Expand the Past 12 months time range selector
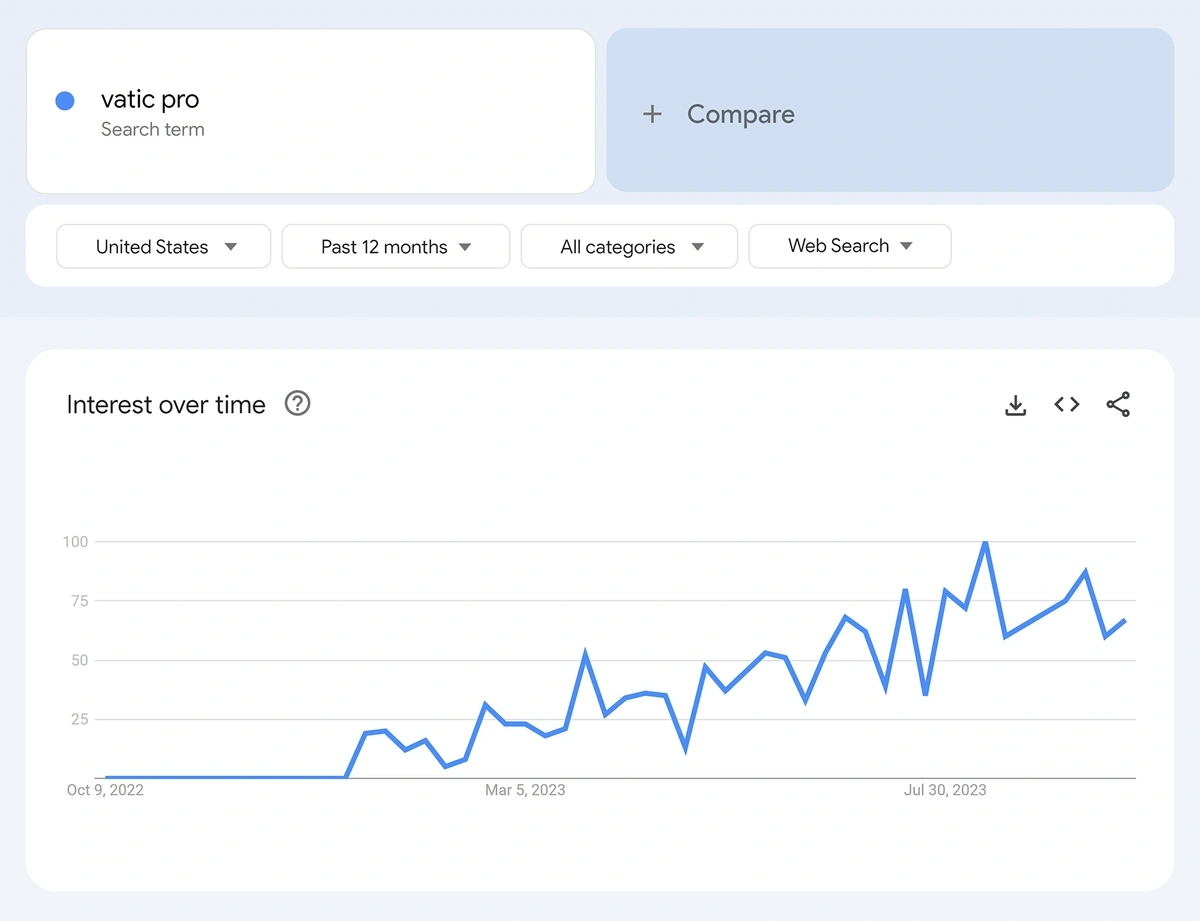This screenshot has height=921, width=1200. pos(395,246)
